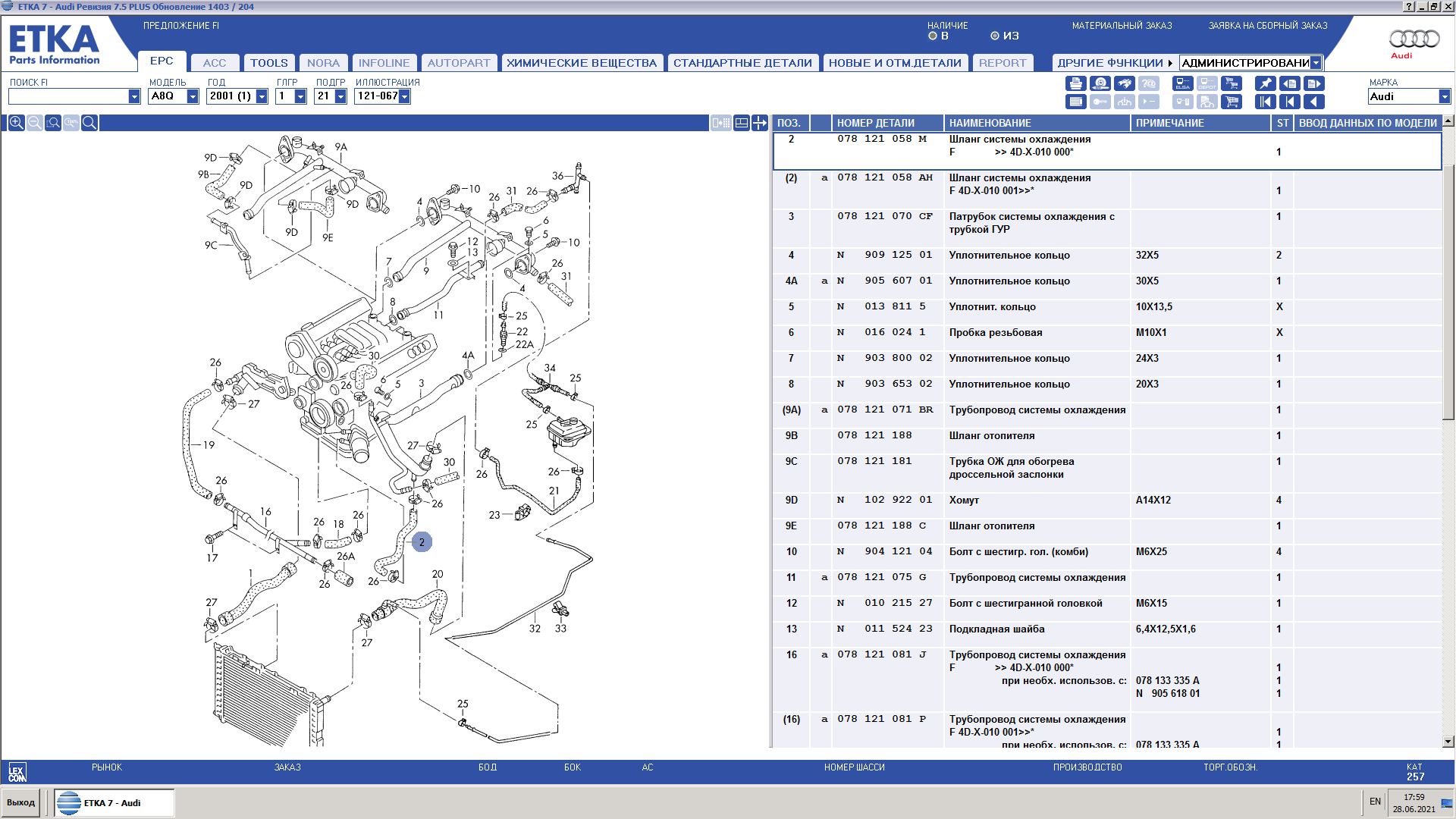Image resolution: width=1456 pixels, height=819 pixels.
Task: Click the crosshair icon above parts list
Action: pos(759,123)
